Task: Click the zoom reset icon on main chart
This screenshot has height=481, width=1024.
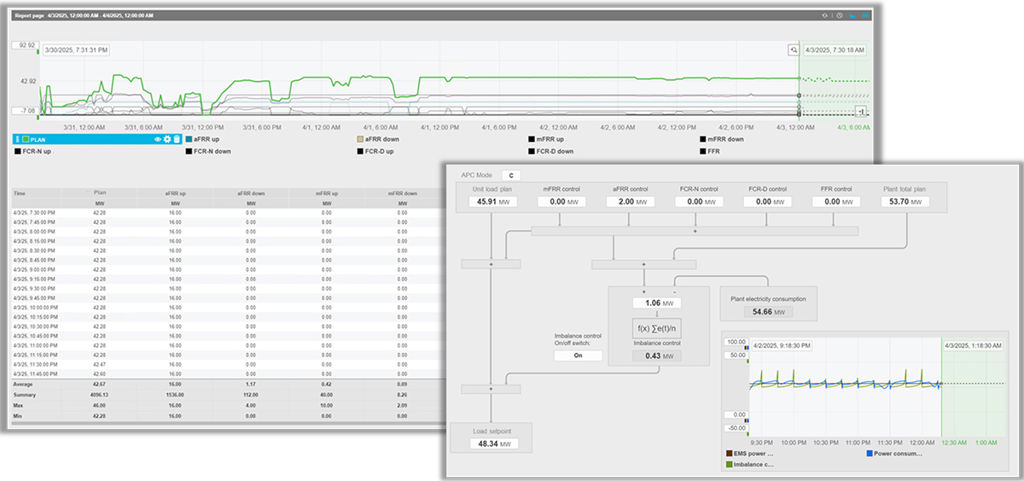Action: point(793,49)
